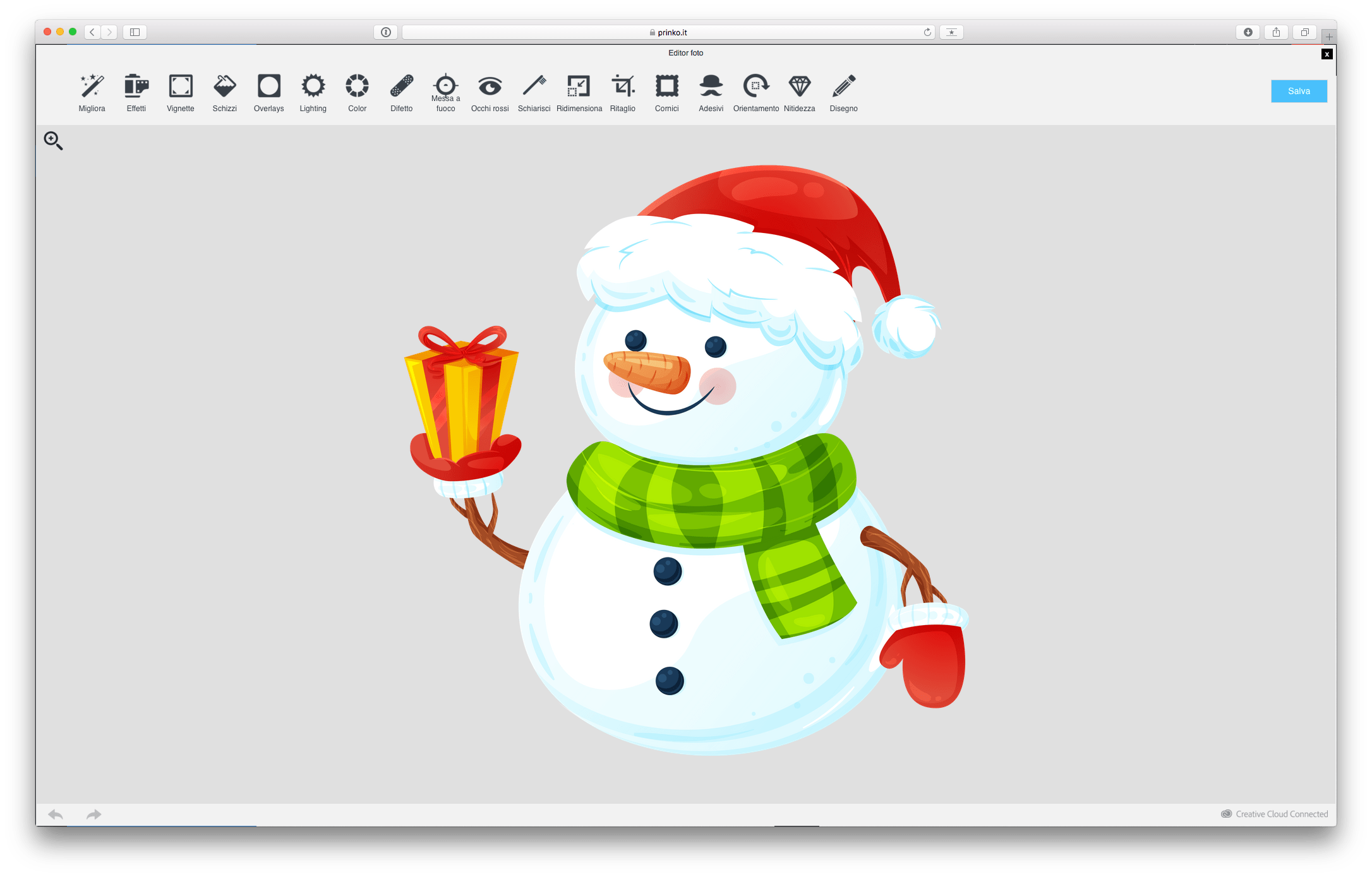Open the Schizzi splash tool
The image size is (1372, 877).
tap(224, 93)
